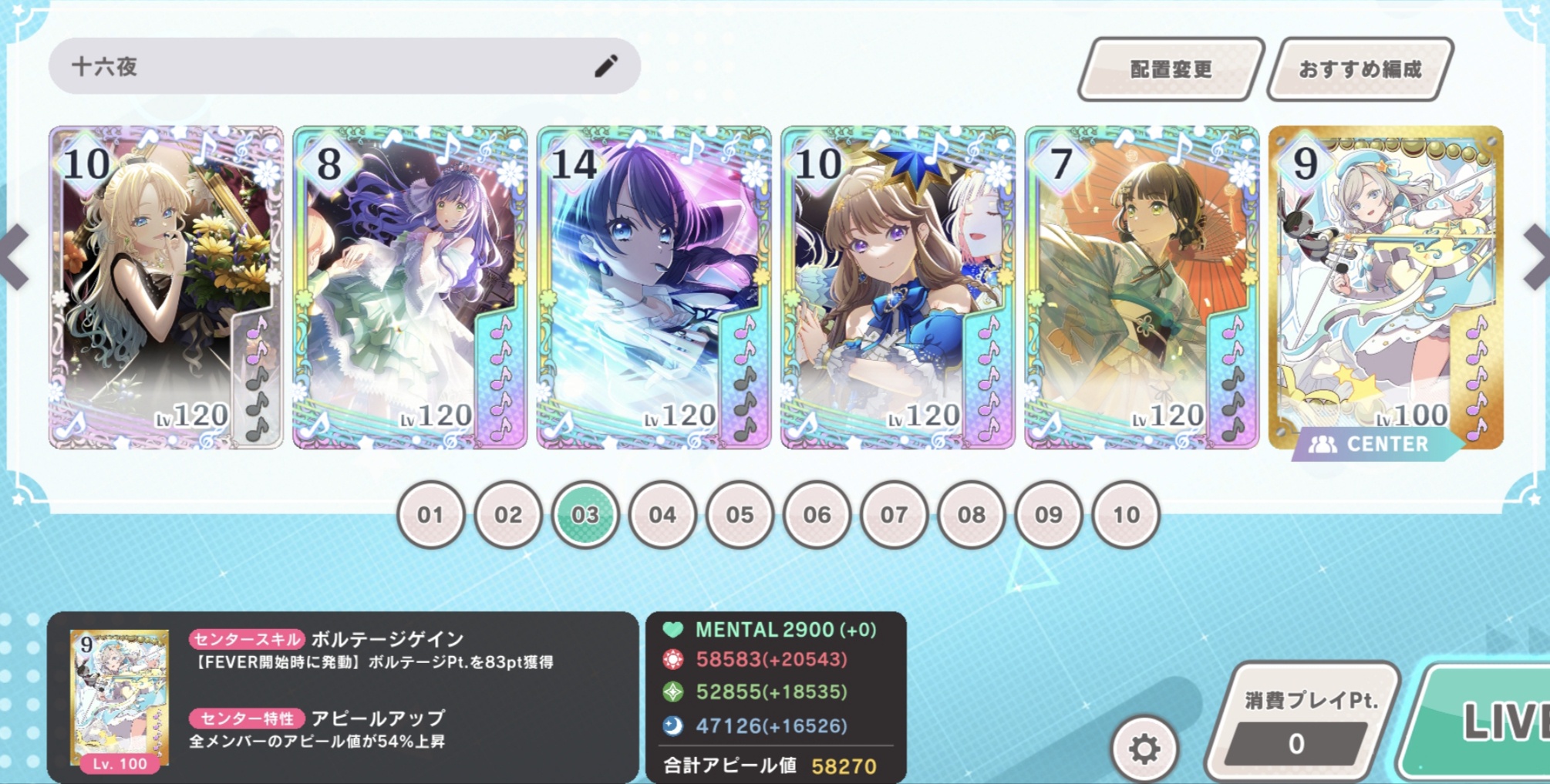Select the card numbered 14
The width and height of the screenshot is (1550, 784).
[x=654, y=288]
